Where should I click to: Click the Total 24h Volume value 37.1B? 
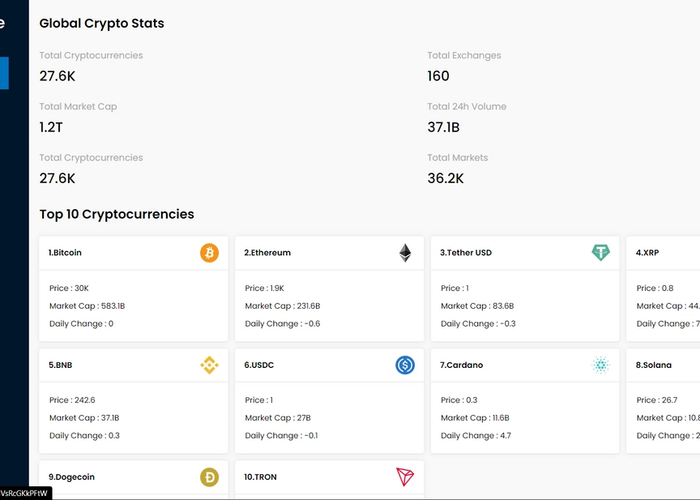[x=443, y=127]
